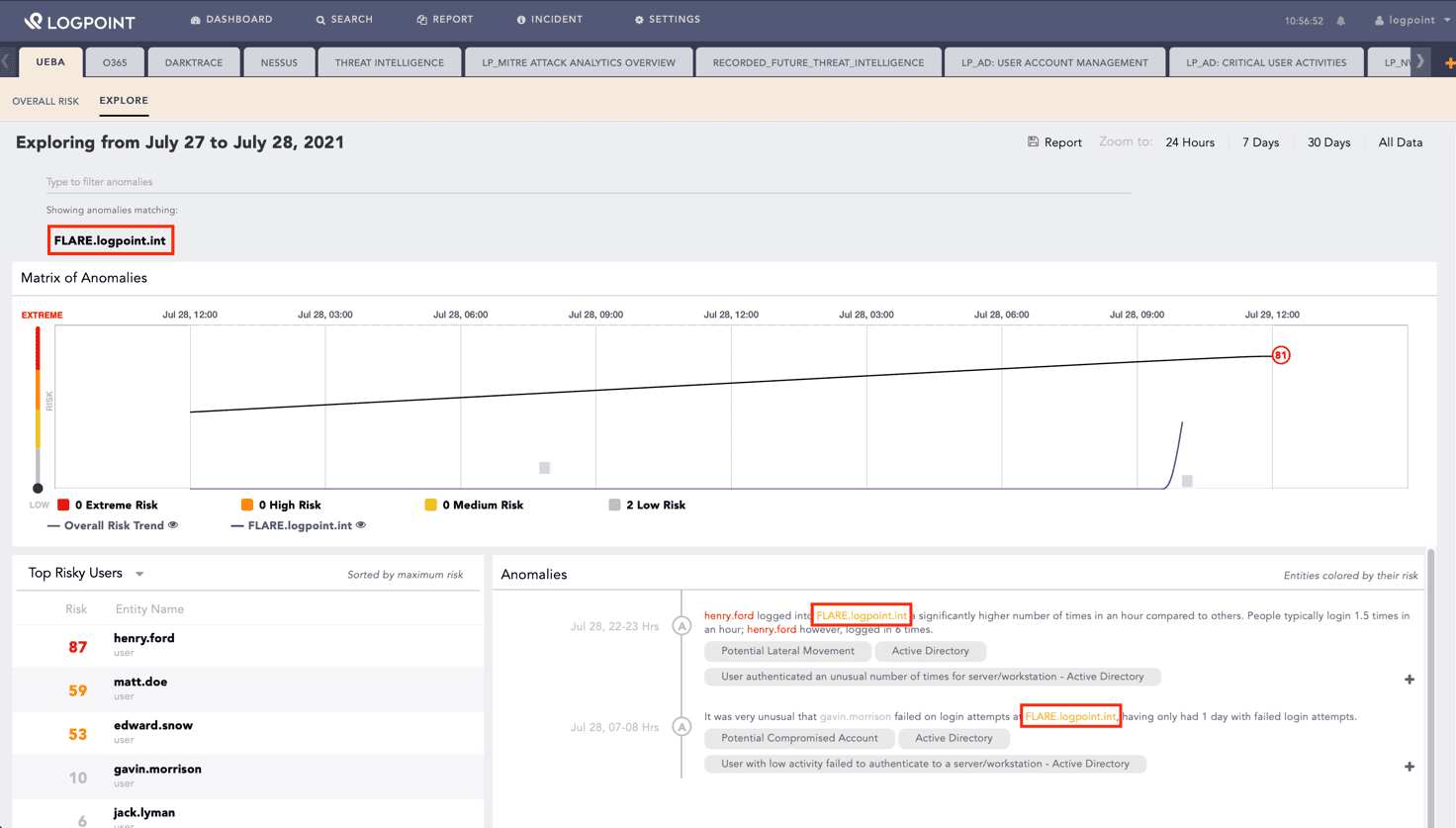Open the THREAT INTELLIGENCE tab
The height and width of the screenshot is (828, 1456).
pyautogui.click(x=390, y=62)
